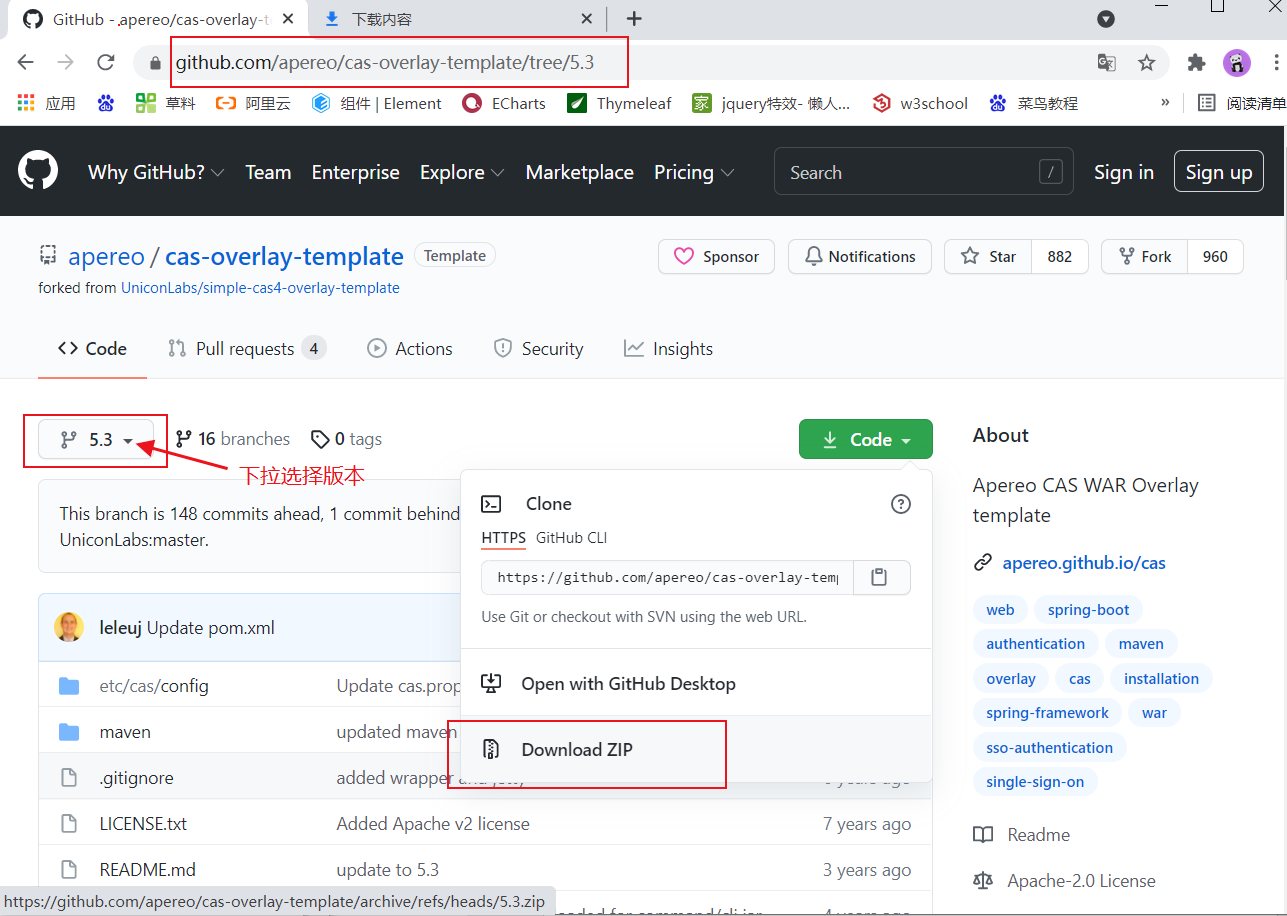Switch to the Security tab
Screen dimensions: 1287x916
(x=538, y=348)
